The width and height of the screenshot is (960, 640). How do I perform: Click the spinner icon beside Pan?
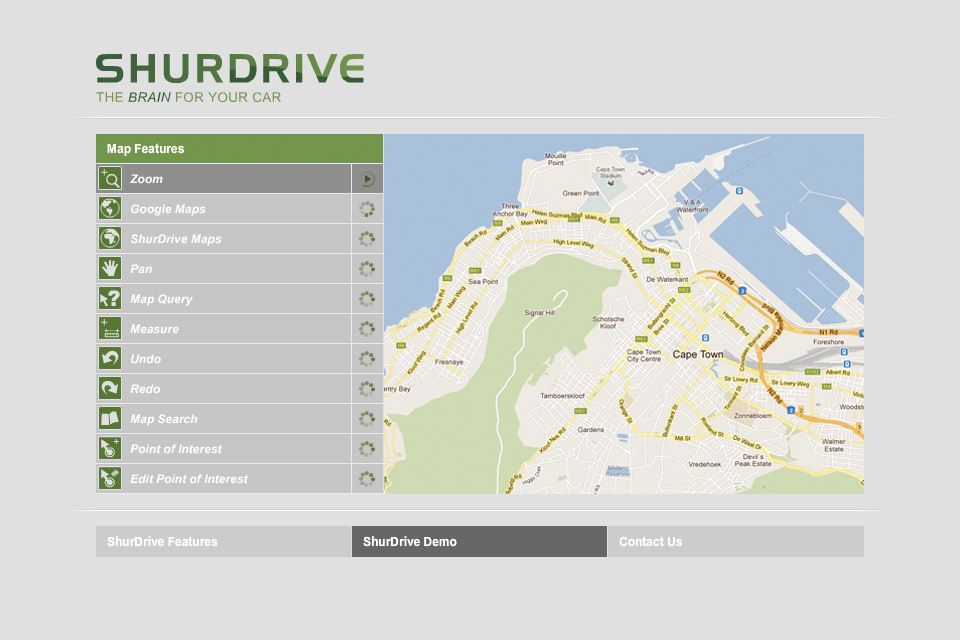tap(367, 269)
